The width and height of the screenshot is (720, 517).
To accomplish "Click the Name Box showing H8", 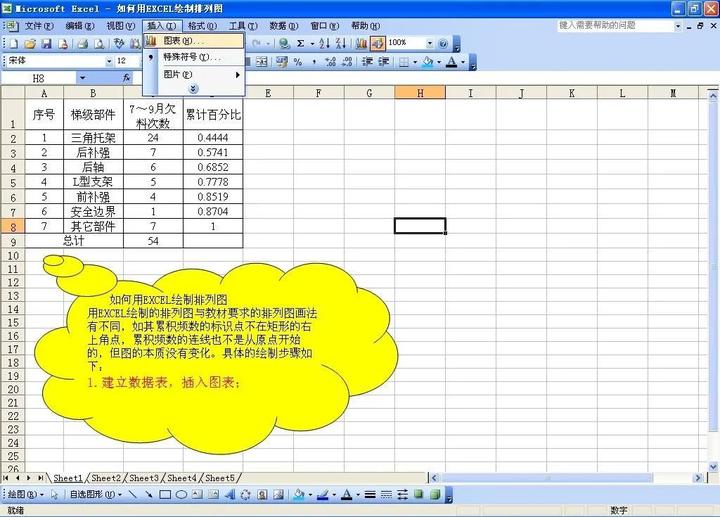I will pyautogui.click(x=39, y=78).
